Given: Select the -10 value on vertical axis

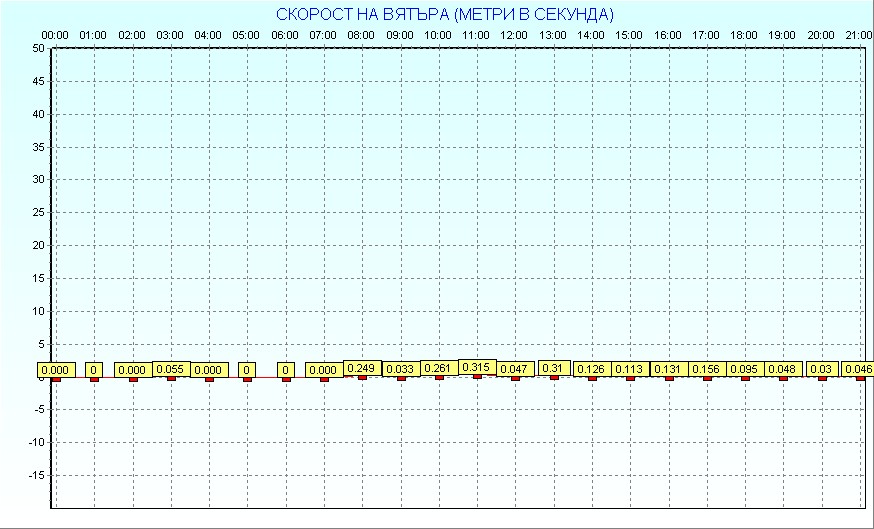Looking at the screenshot, I should (36, 442).
